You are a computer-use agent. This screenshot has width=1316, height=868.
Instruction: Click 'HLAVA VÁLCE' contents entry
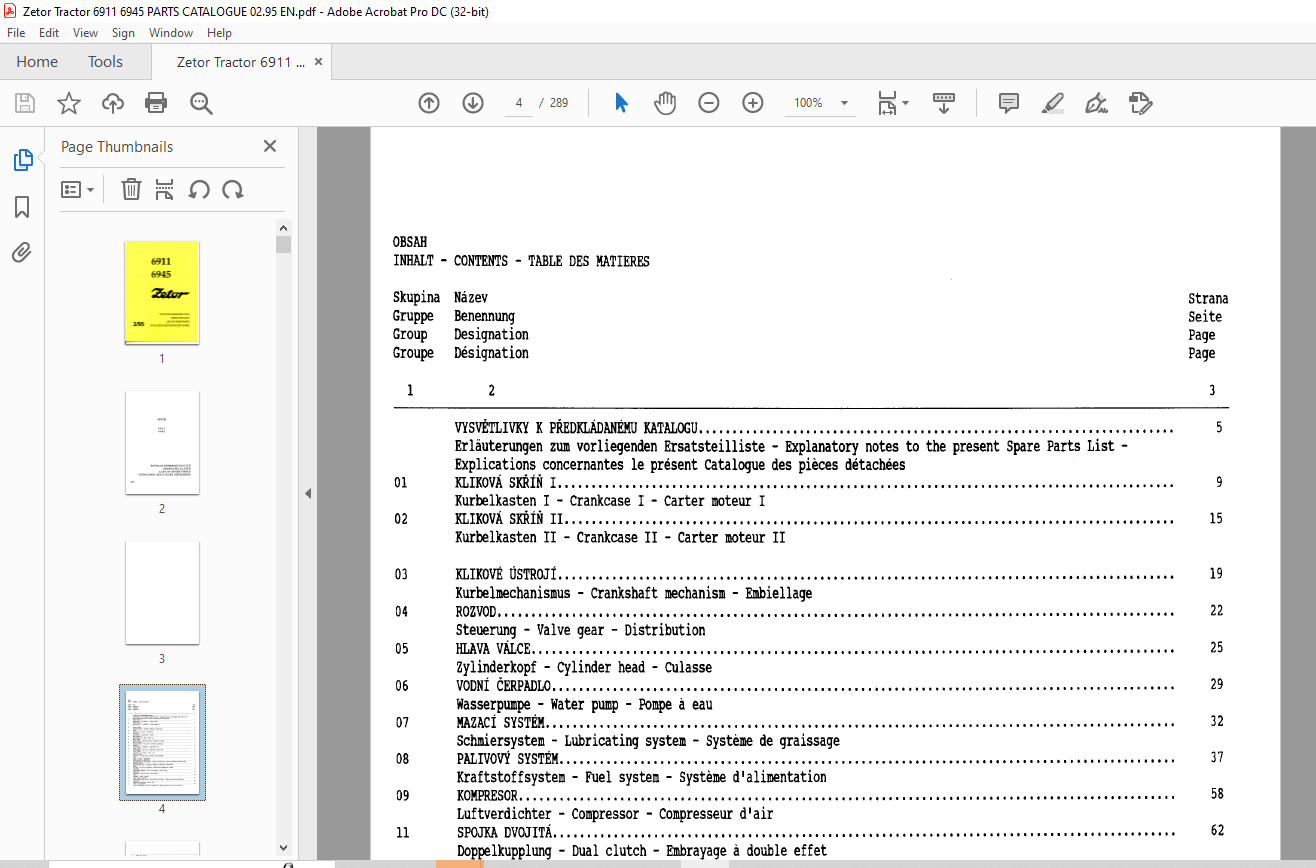[x=493, y=649]
